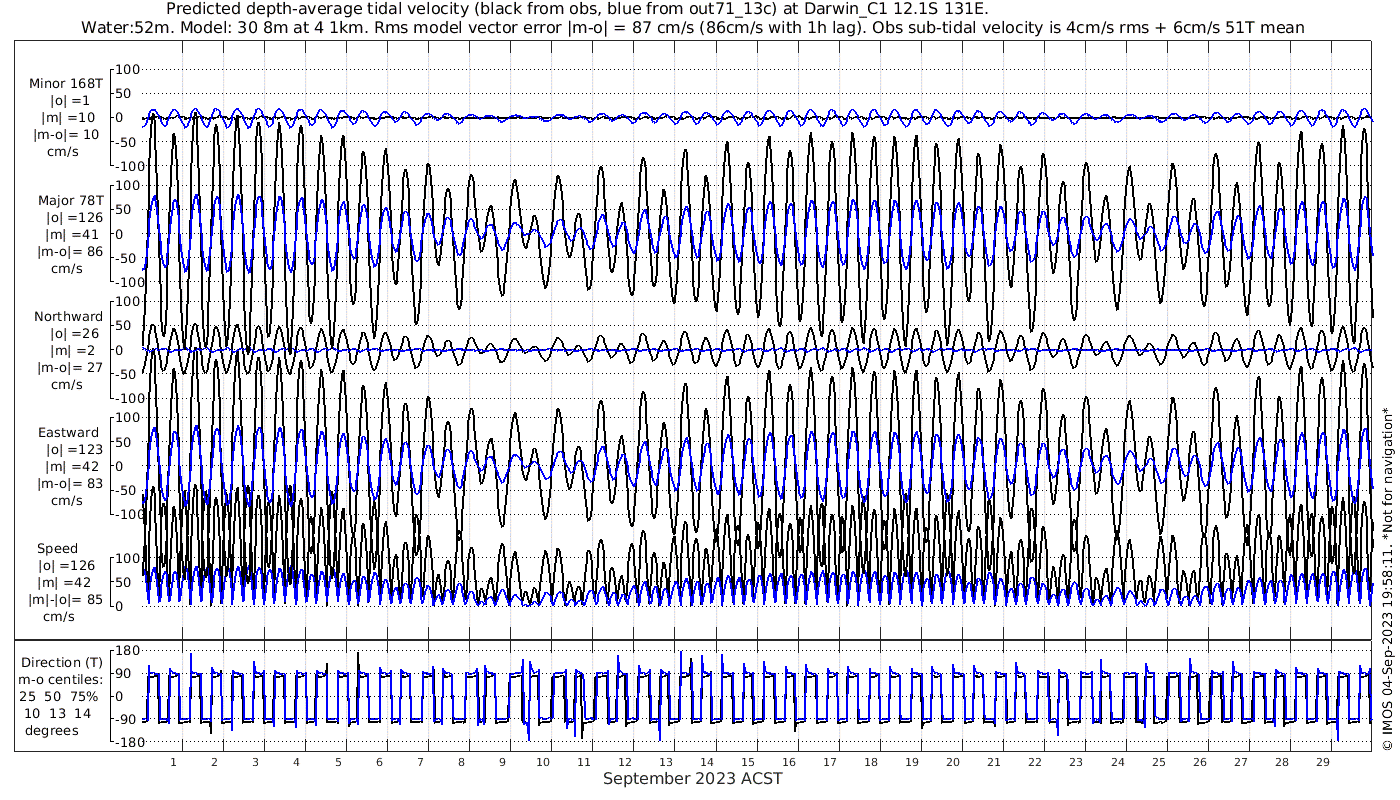Click the '180' tick on the Direction axis

click(x=126, y=651)
